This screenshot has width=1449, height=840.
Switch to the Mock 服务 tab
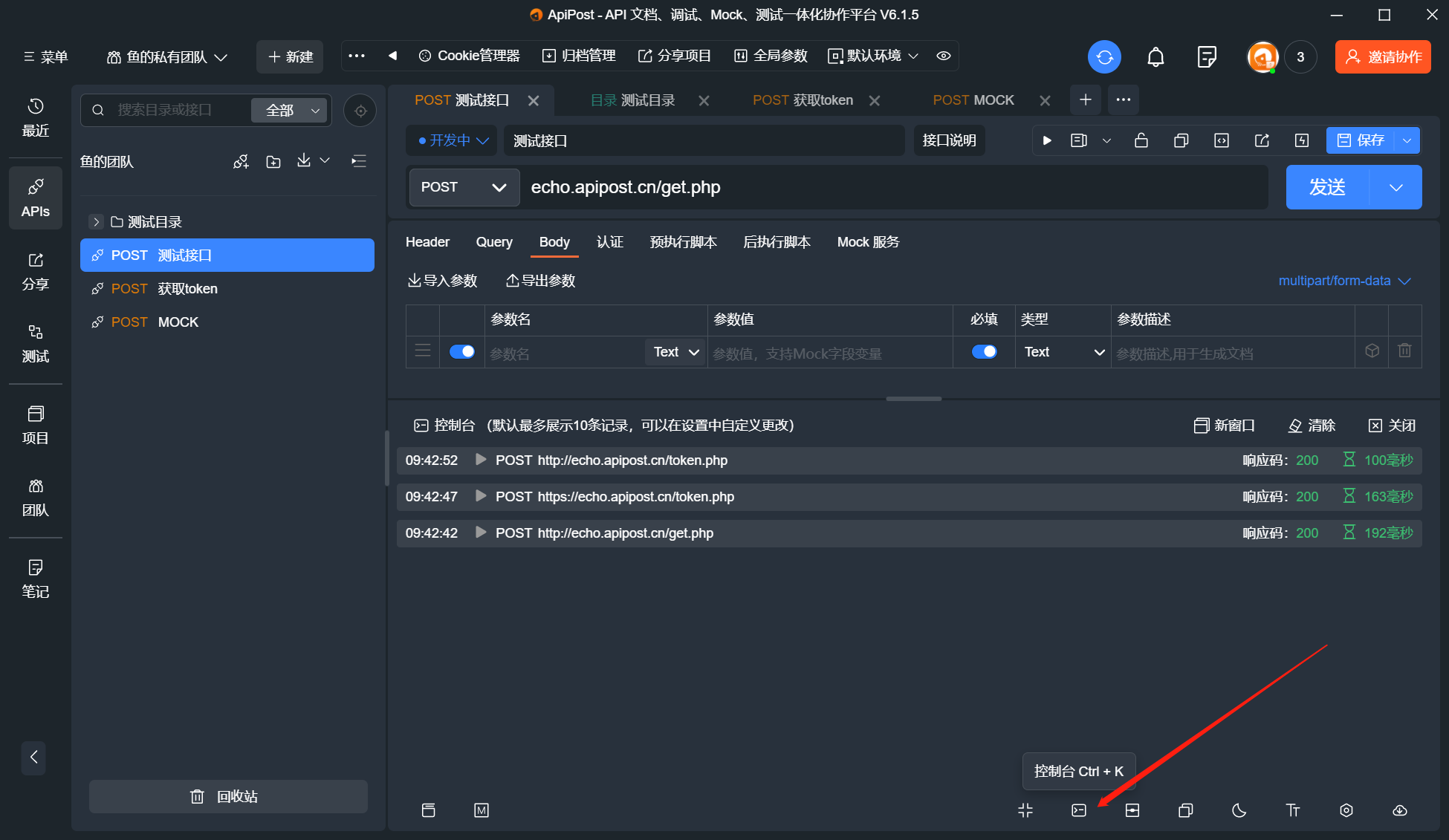(x=868, y=242)
